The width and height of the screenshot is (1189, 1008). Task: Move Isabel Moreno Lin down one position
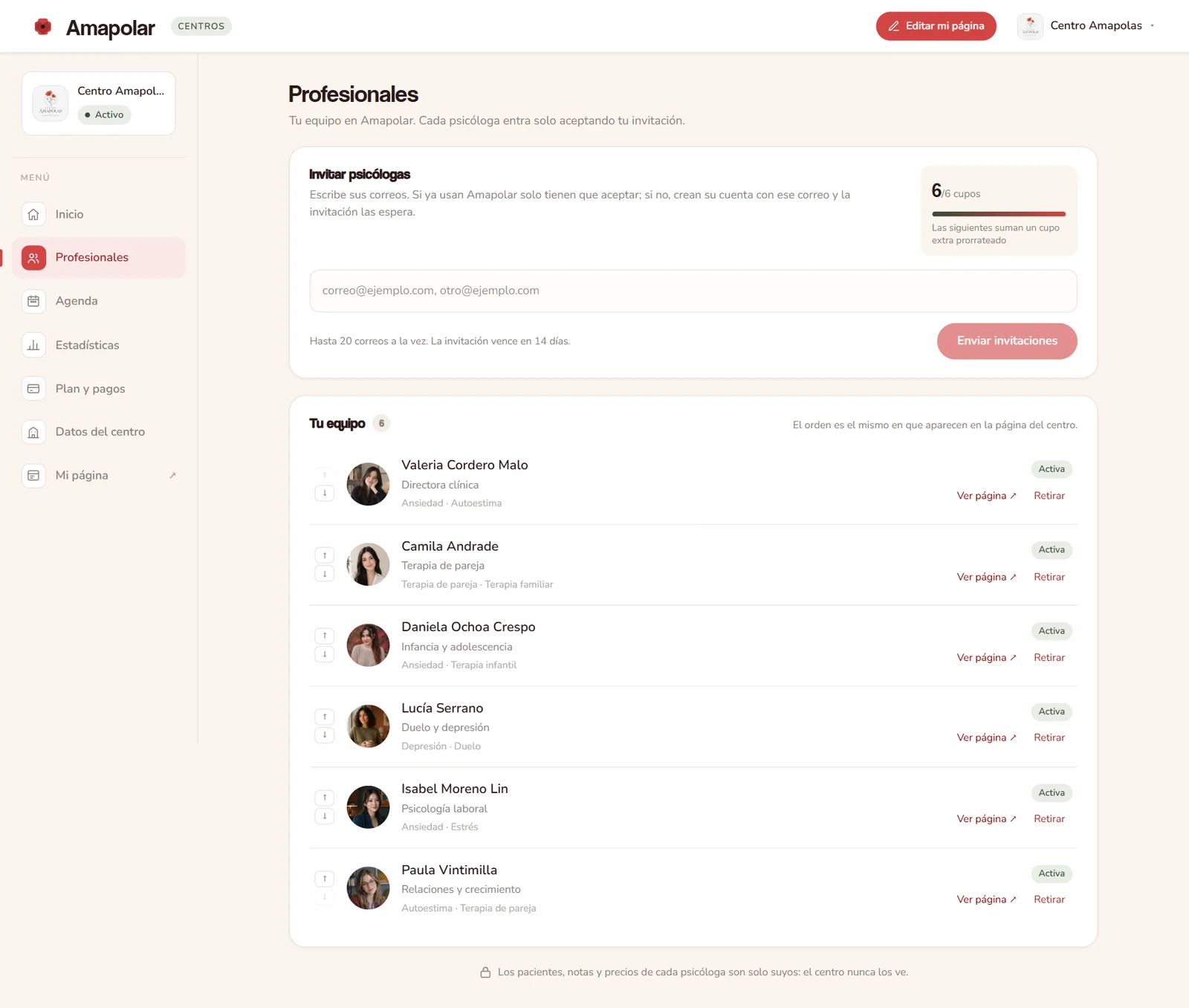325,816
